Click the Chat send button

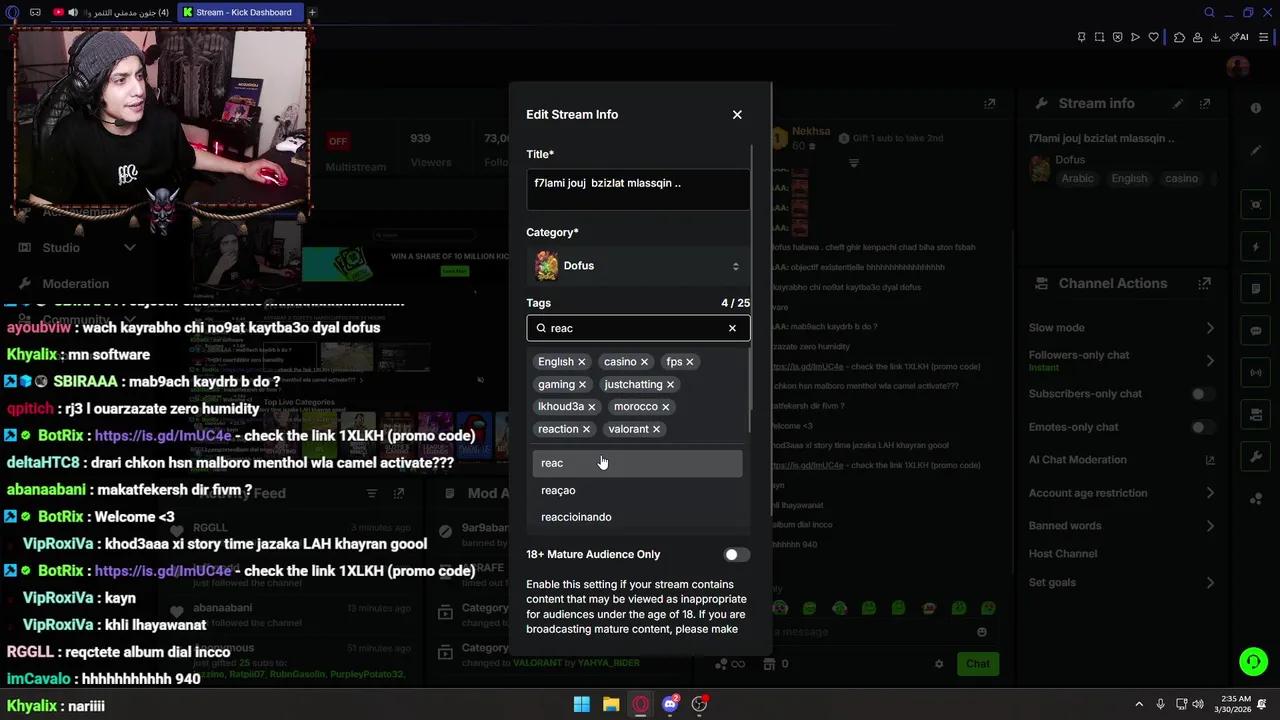click(x=978, y=663)
